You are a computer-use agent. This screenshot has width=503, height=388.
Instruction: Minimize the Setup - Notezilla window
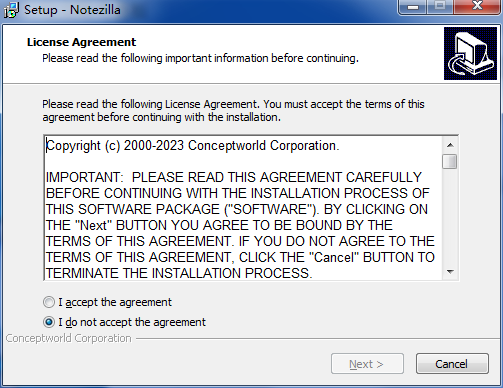413,7
